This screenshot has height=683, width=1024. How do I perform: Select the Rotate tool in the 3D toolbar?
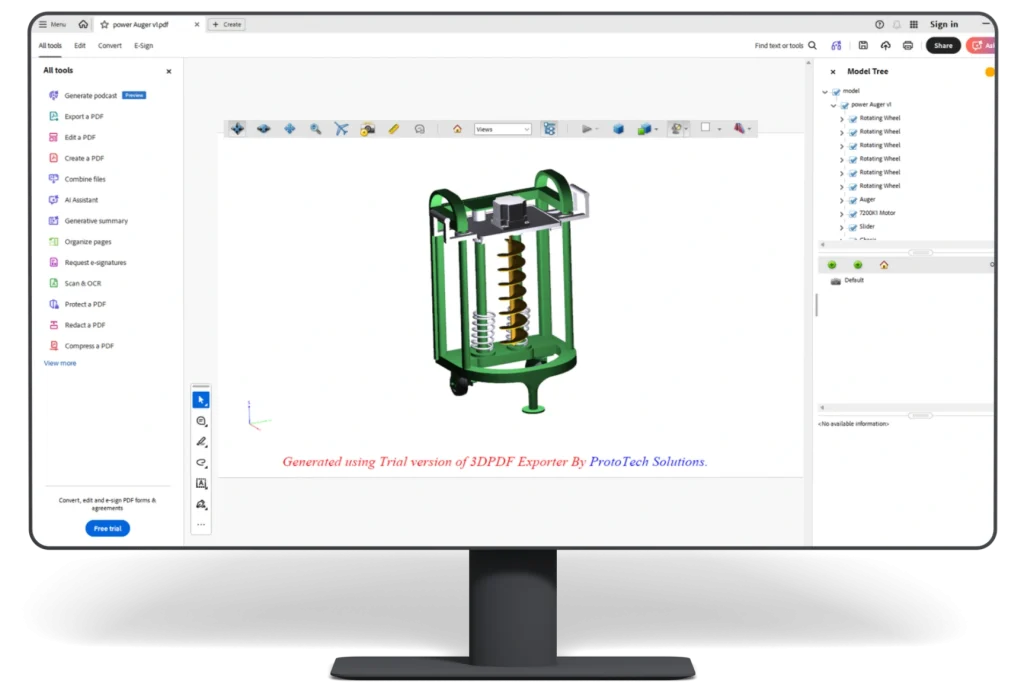coord(236,128)
